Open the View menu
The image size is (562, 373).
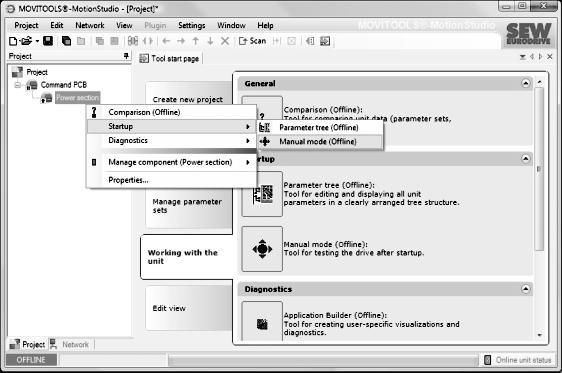124,25
